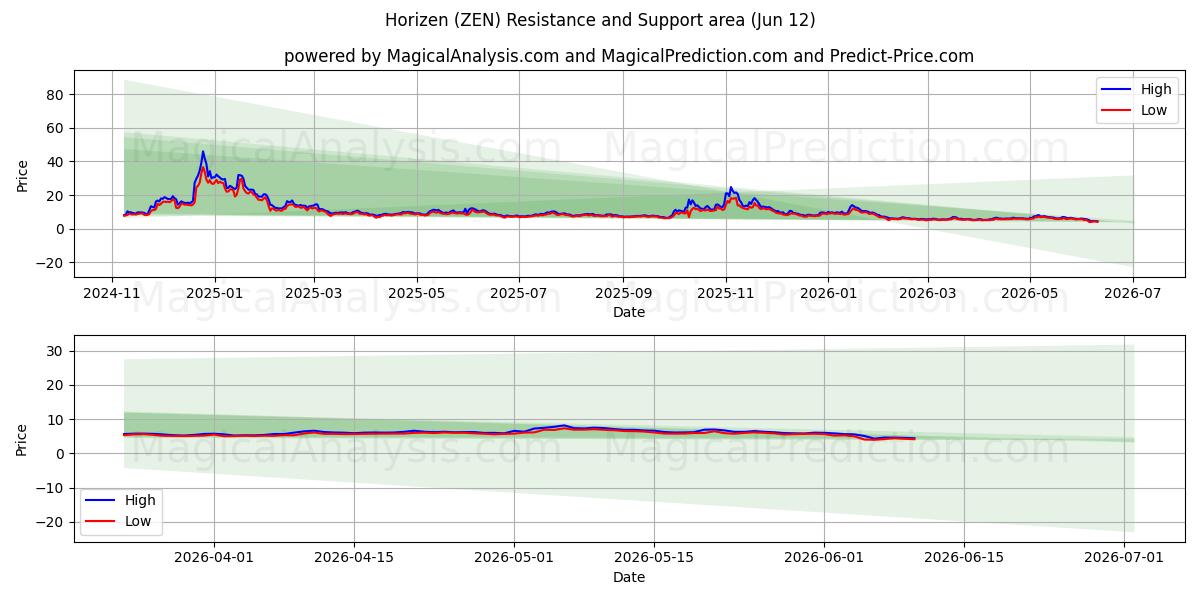Viewport: 1200px width, 600px height.
Task: Click top chart x-axis label '2025-03'
Action: (x=314, y=294)
